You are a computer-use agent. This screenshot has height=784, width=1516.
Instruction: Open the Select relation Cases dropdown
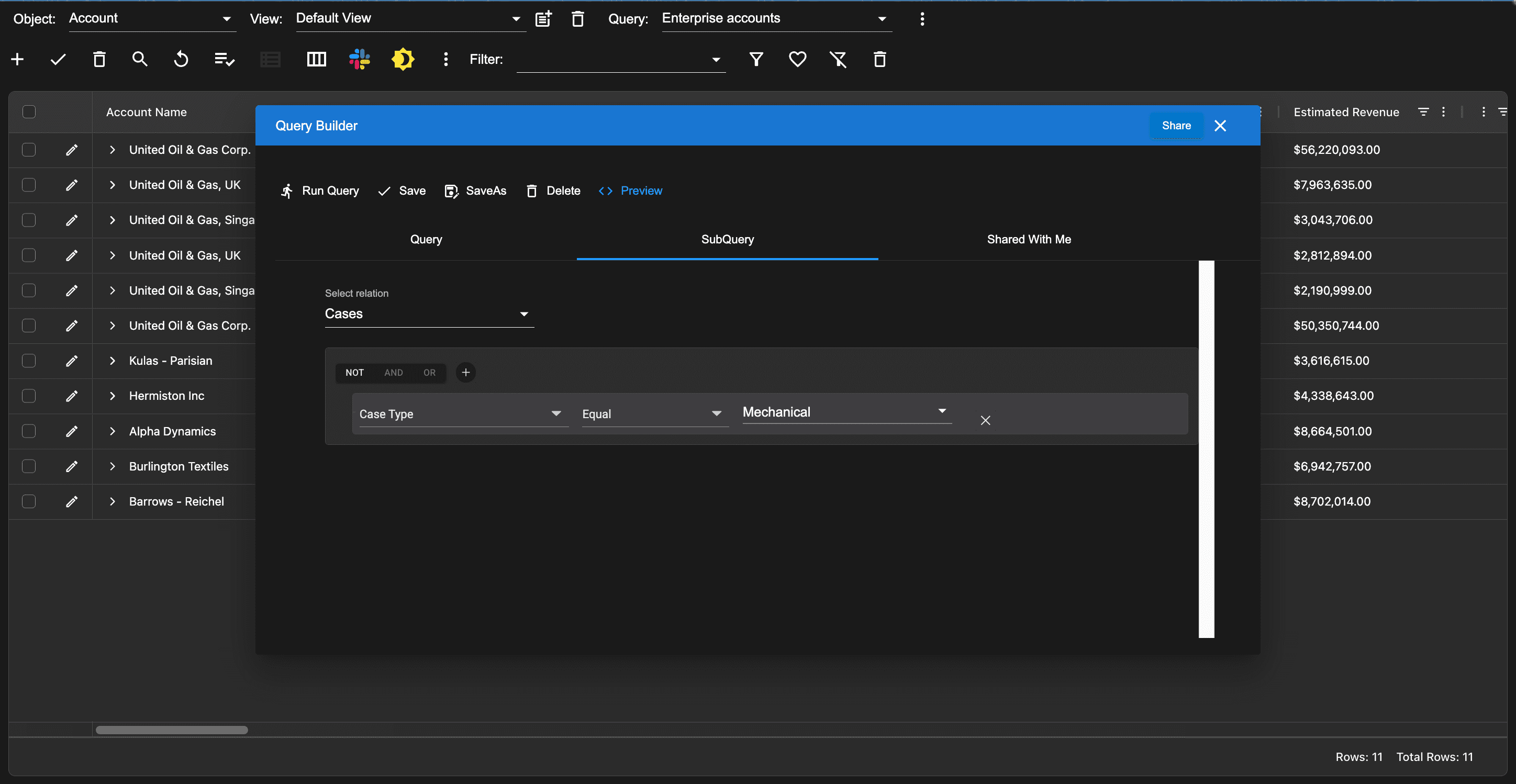428,313
